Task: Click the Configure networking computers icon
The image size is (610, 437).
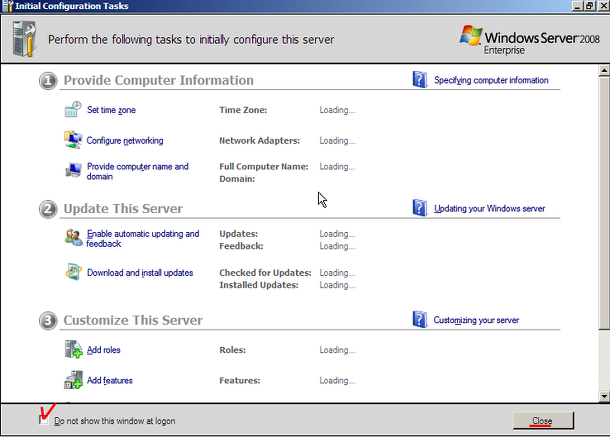Action: pyautogui.click(x=73, y=140)
